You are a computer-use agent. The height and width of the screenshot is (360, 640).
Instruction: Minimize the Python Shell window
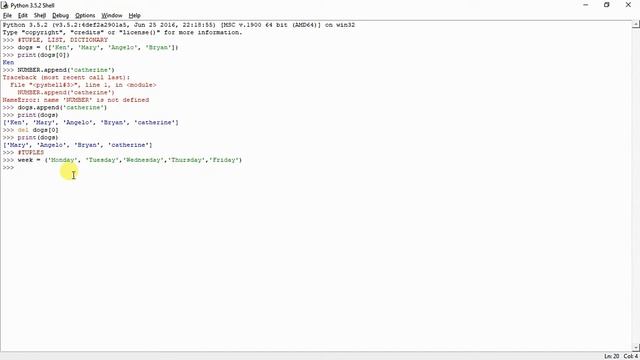pyautogui.click(x=586, y=5)
